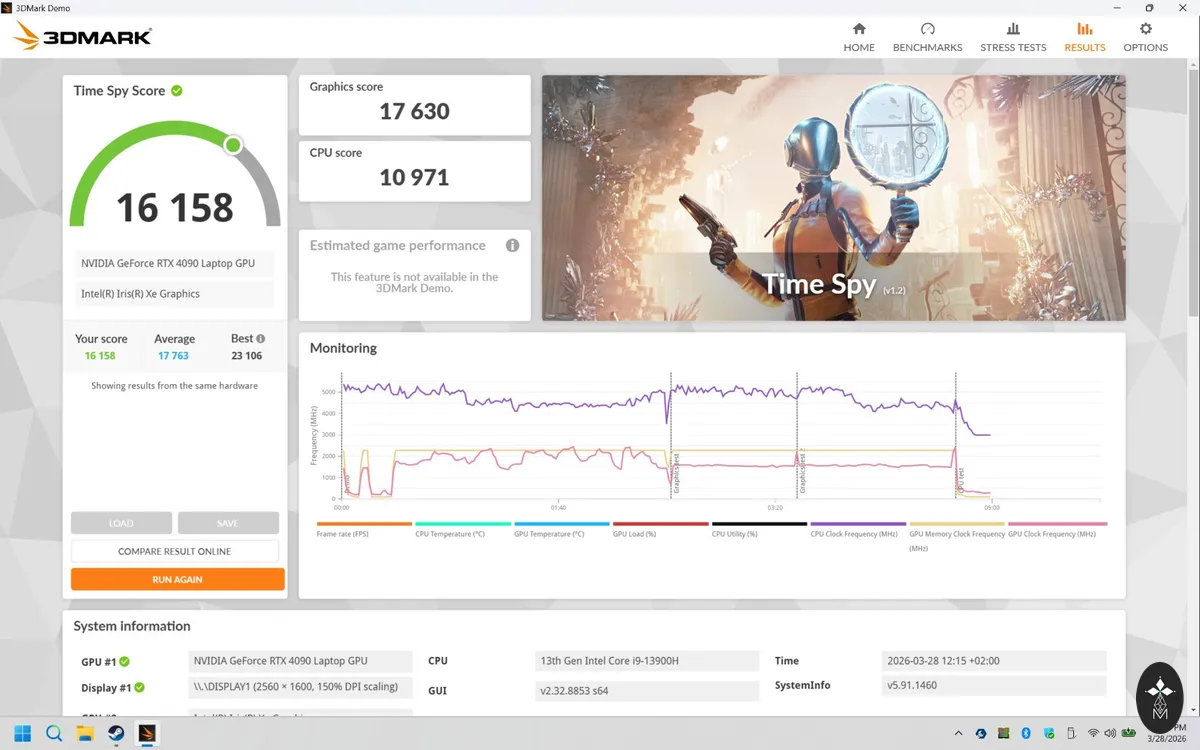Click the GUI version v2.32.8853 s64

point(647,691)
